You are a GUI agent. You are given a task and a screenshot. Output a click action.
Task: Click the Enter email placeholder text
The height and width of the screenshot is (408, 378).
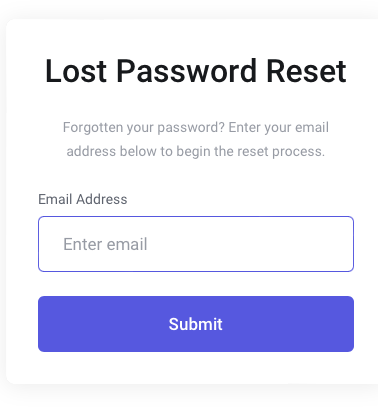click(x=105, y=244)
